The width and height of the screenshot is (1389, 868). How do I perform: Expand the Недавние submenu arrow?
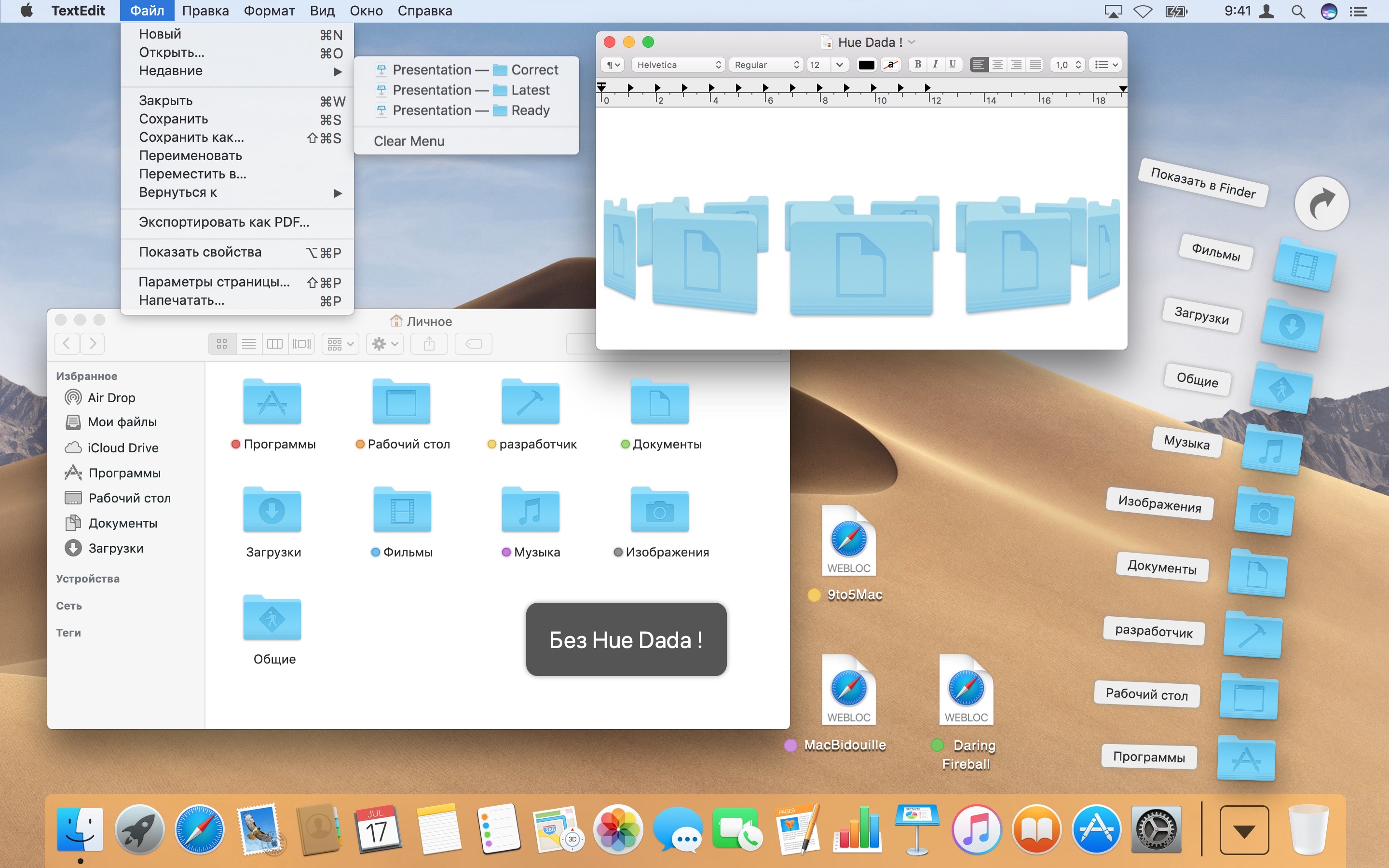click(x=338, y=72)
